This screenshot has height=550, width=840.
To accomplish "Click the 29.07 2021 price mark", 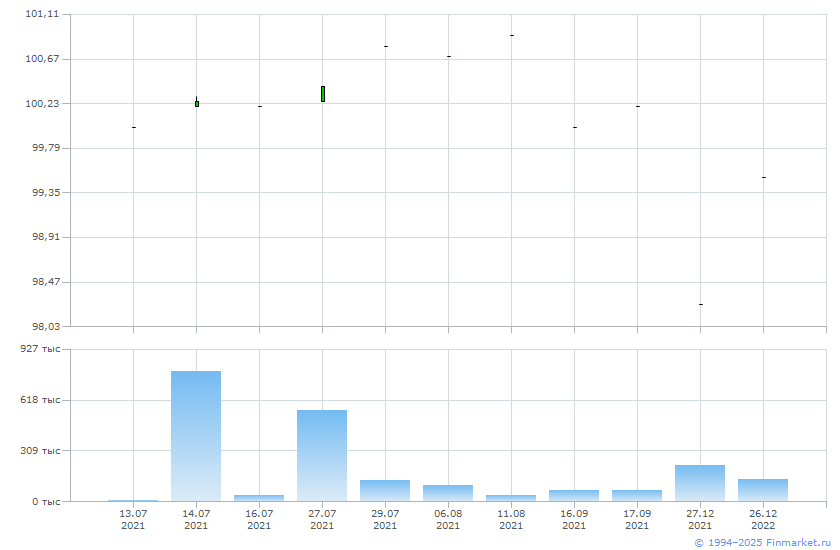I will tap(386, 47).
